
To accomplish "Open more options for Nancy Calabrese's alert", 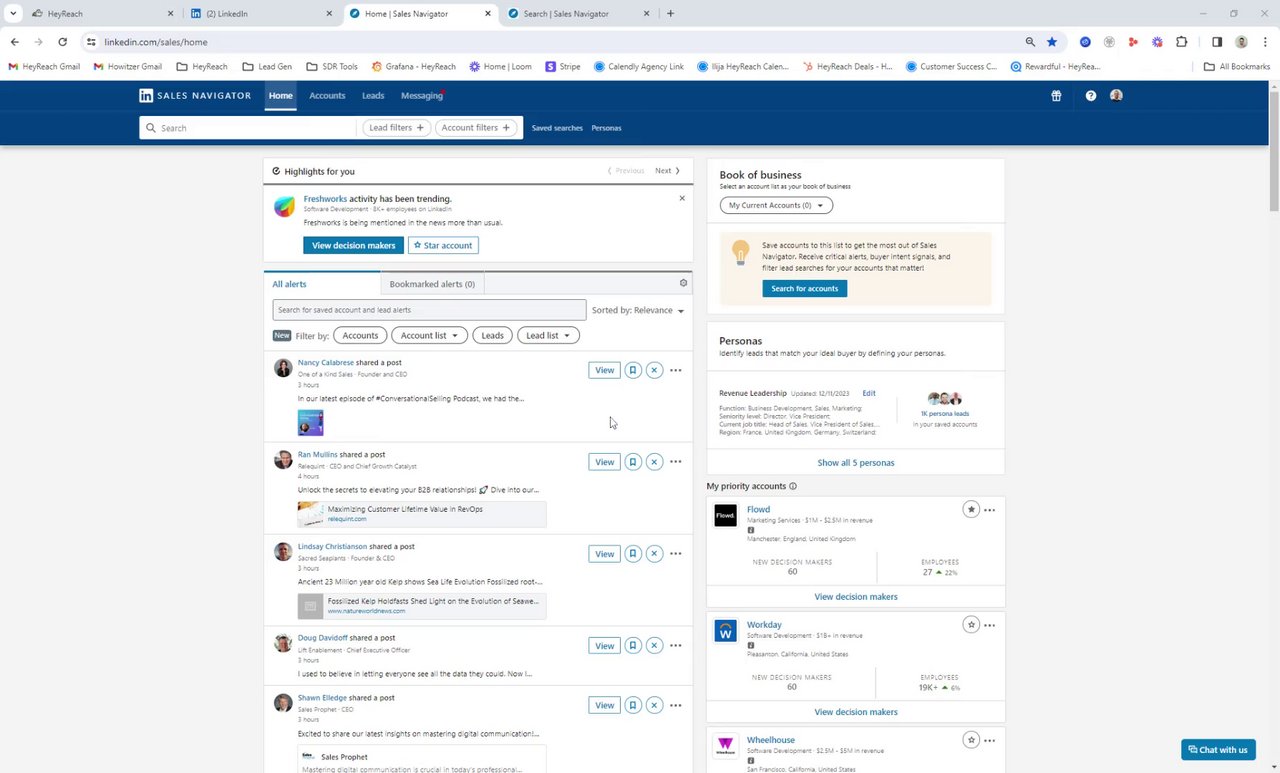I will 676,370.
